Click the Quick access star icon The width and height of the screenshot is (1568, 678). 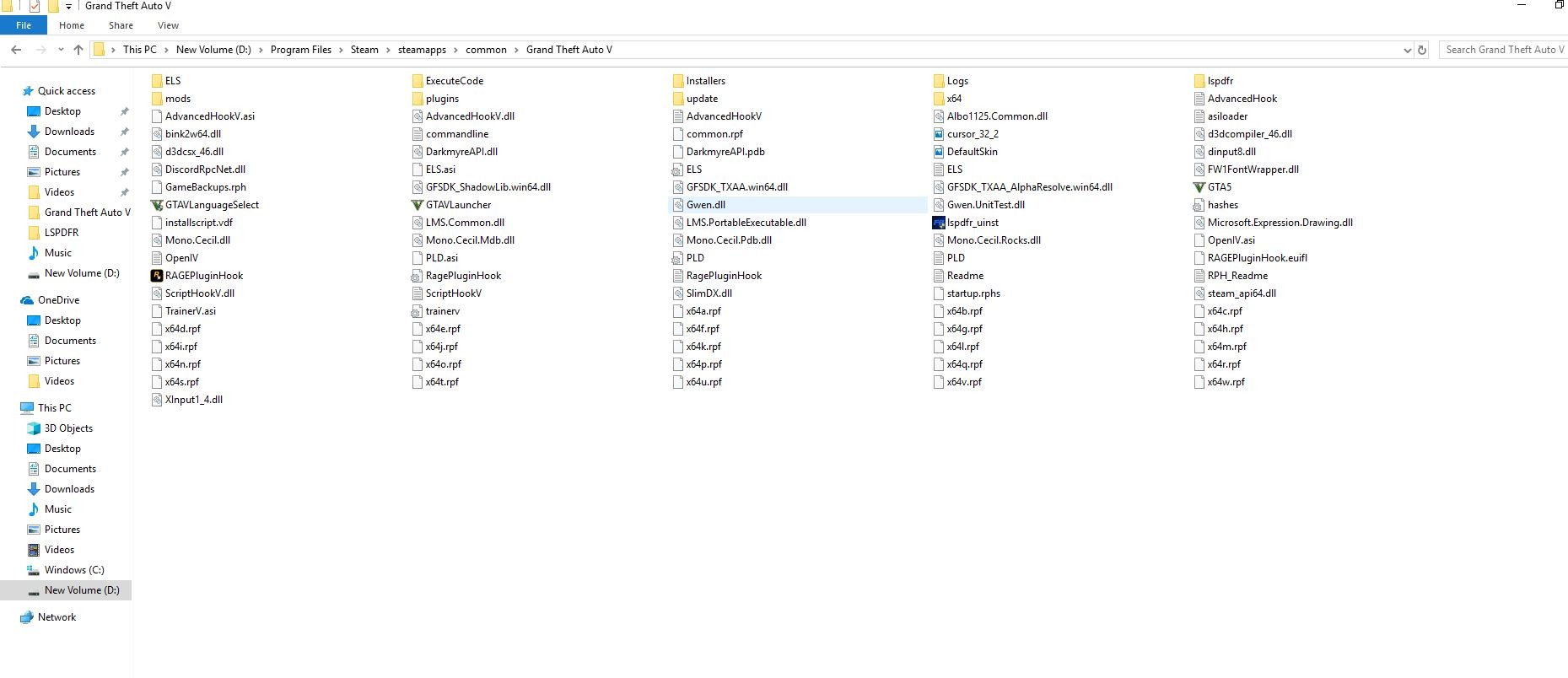coord(28,91)
